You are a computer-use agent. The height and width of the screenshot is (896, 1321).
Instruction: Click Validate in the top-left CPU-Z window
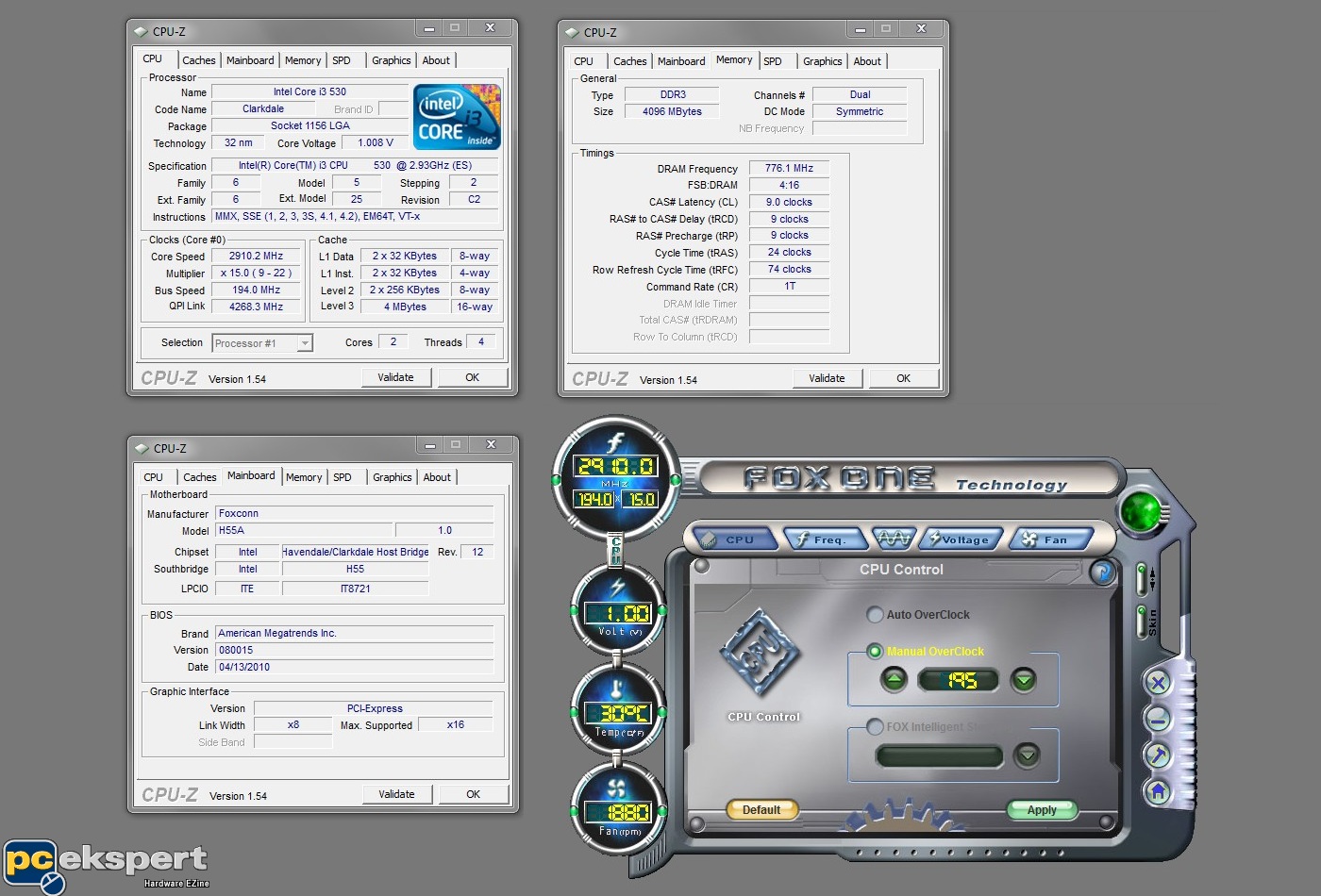pyautogui.click(x=396, y=377)
